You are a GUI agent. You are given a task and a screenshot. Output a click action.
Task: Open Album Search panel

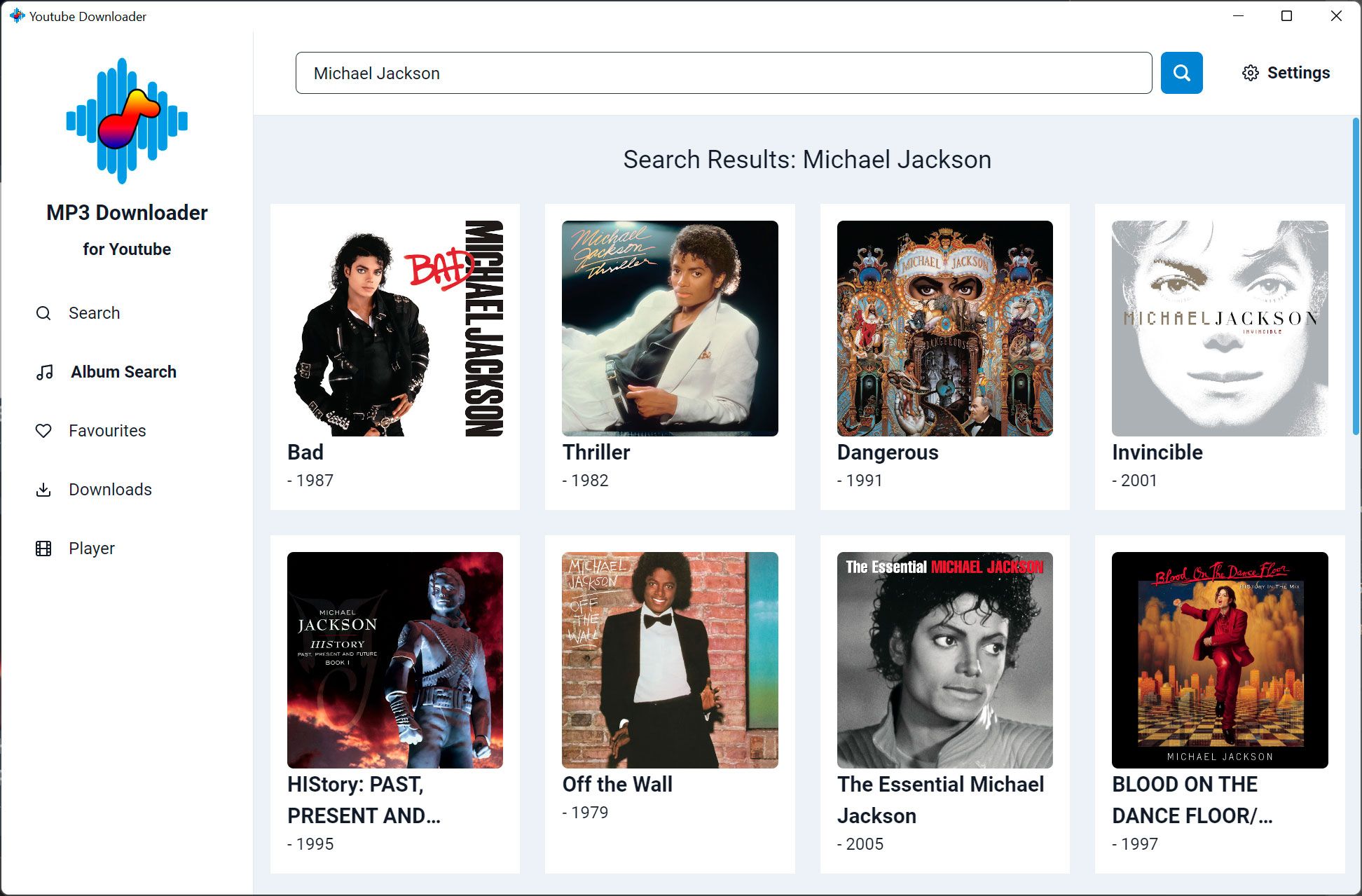click(122, 371)
